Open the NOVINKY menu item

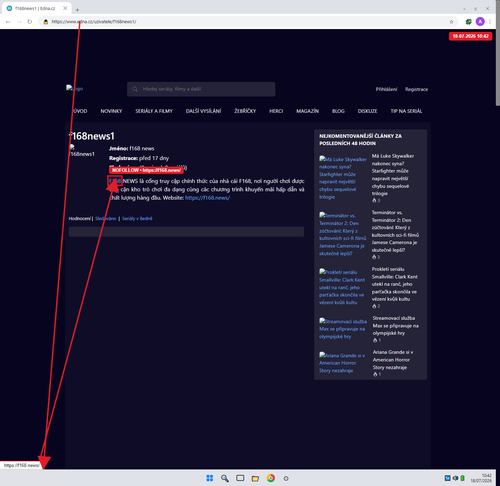point(111,111)
